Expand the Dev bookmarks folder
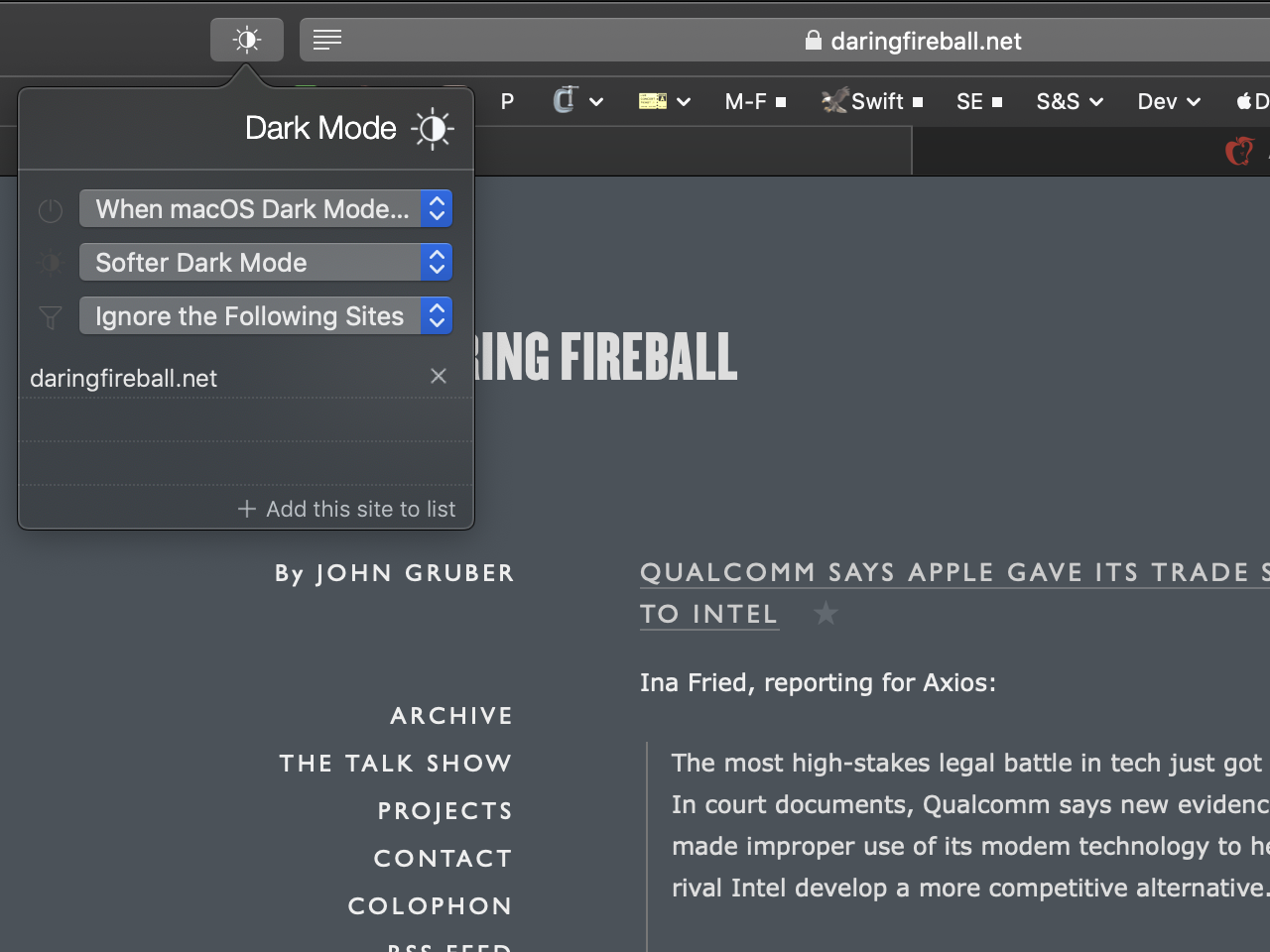The height and width of the screenshot is (952, 1270). [1169, 101]
